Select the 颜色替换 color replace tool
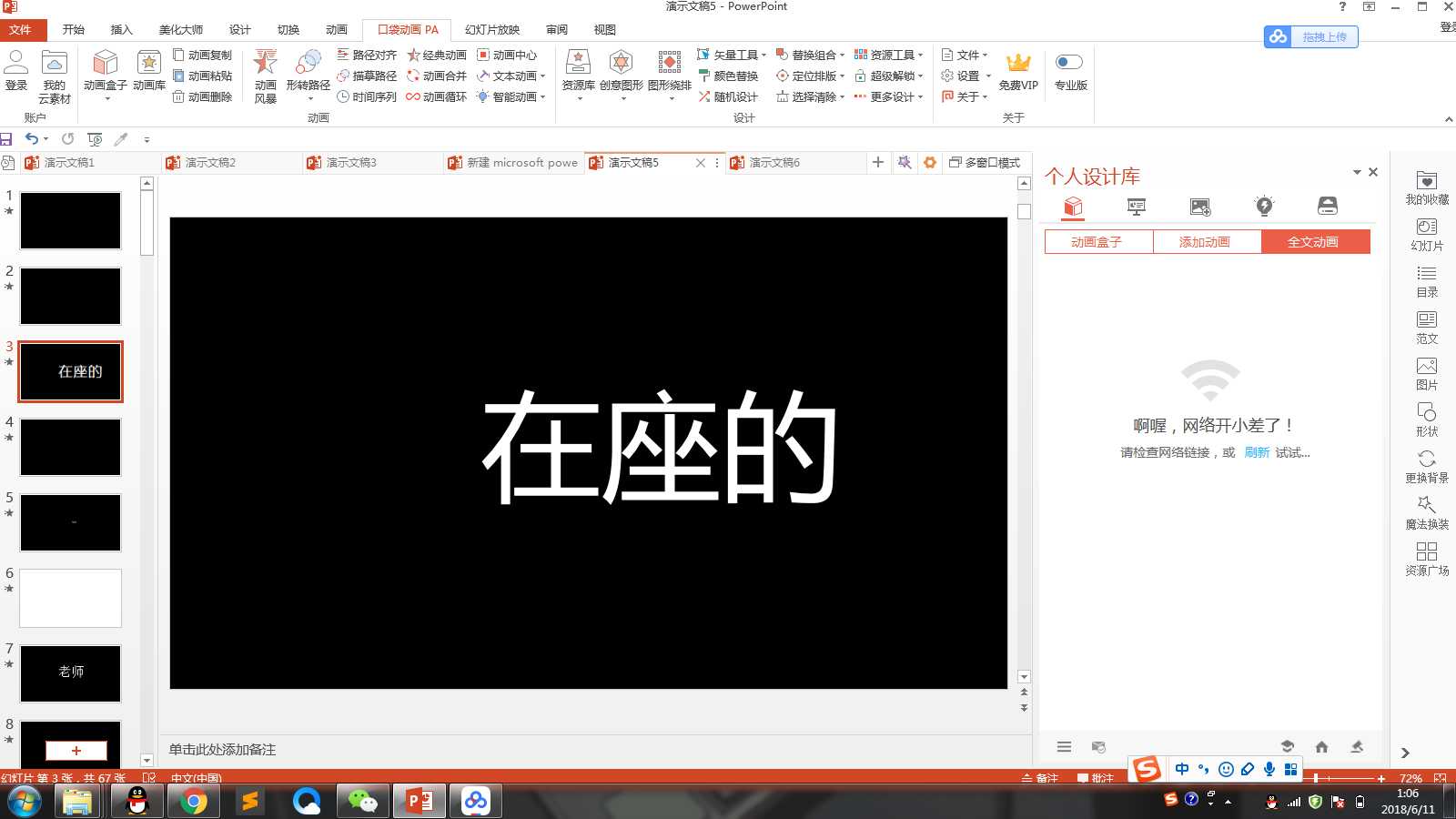 [x=728, y=76]
